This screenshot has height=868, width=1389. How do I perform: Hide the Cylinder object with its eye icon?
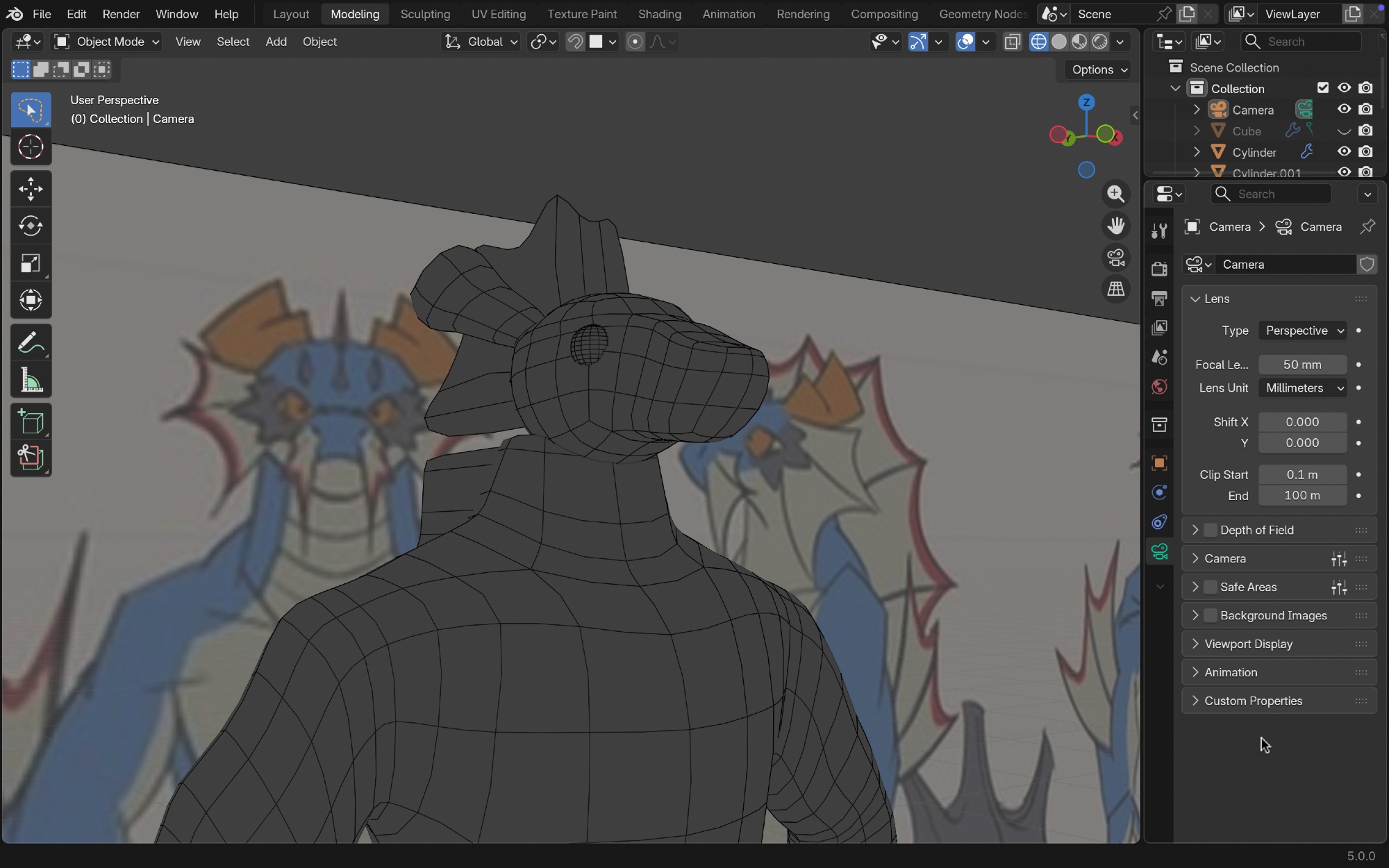click(1344, 151)
